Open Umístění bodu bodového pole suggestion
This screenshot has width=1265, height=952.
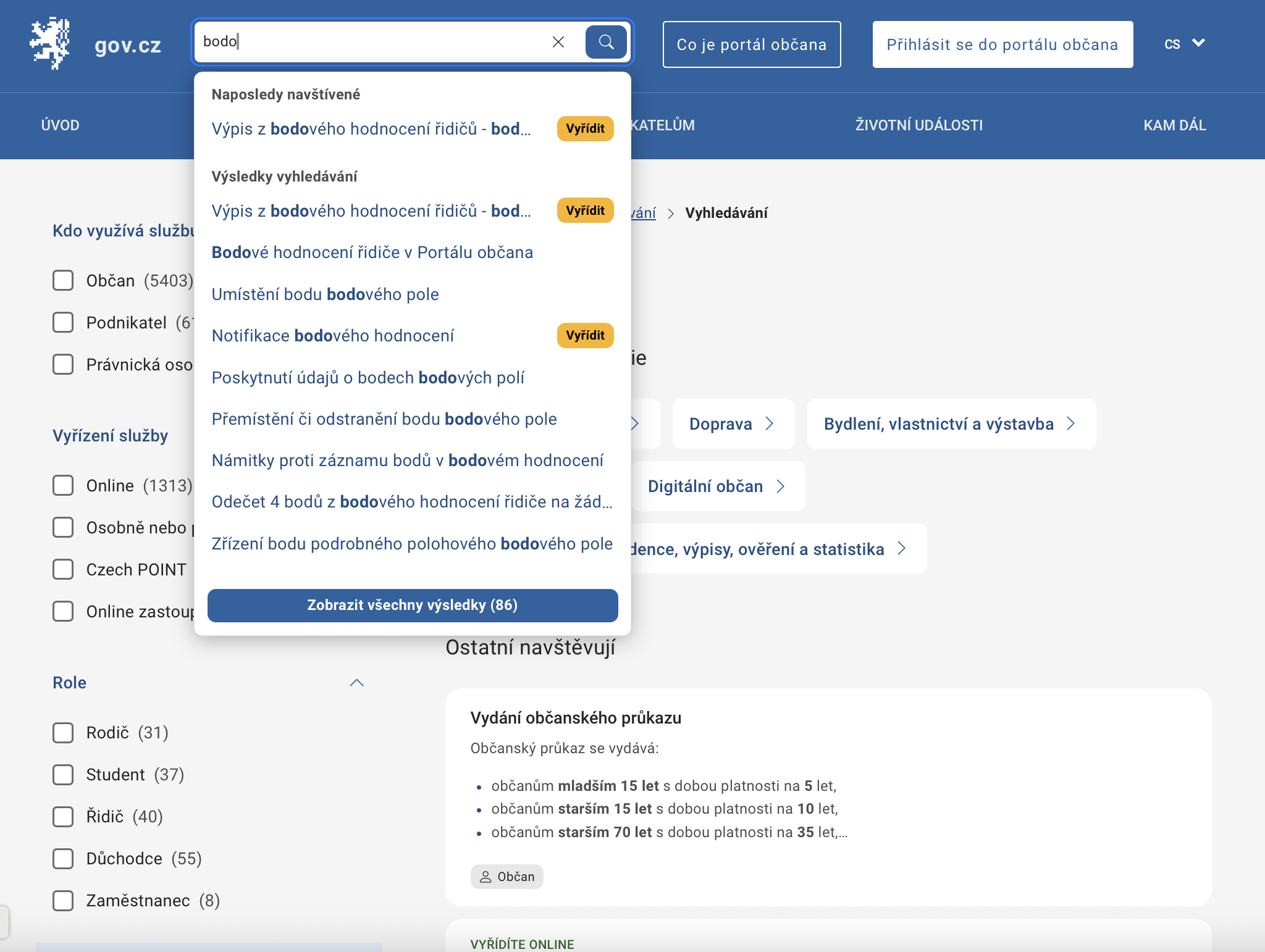click(x=326, y=294)
